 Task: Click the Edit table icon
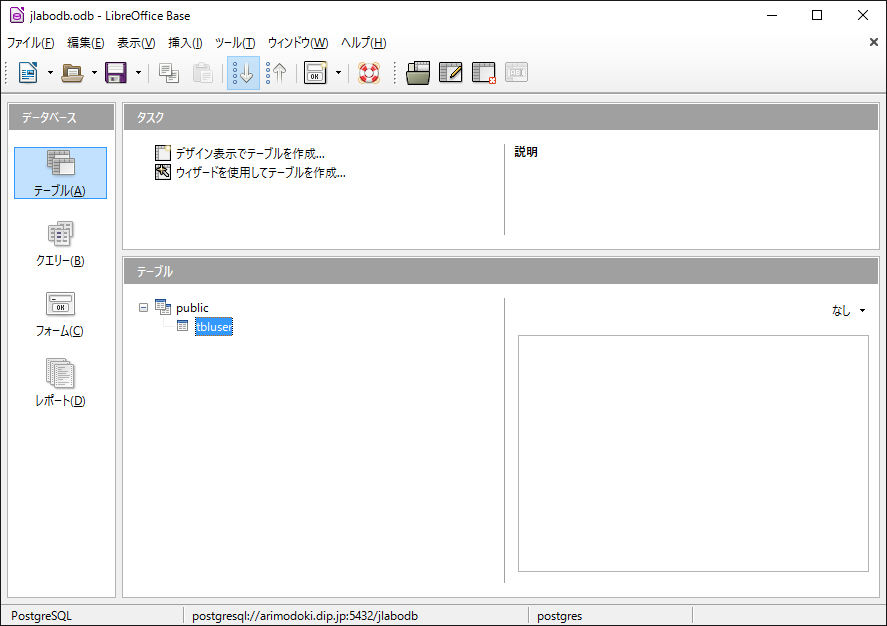click(451, 73)
